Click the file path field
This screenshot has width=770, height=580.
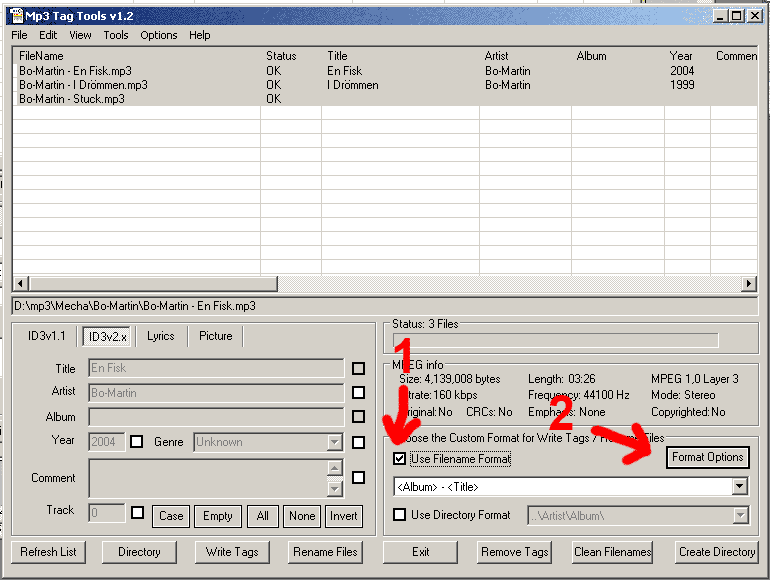(x=384, y=306)
